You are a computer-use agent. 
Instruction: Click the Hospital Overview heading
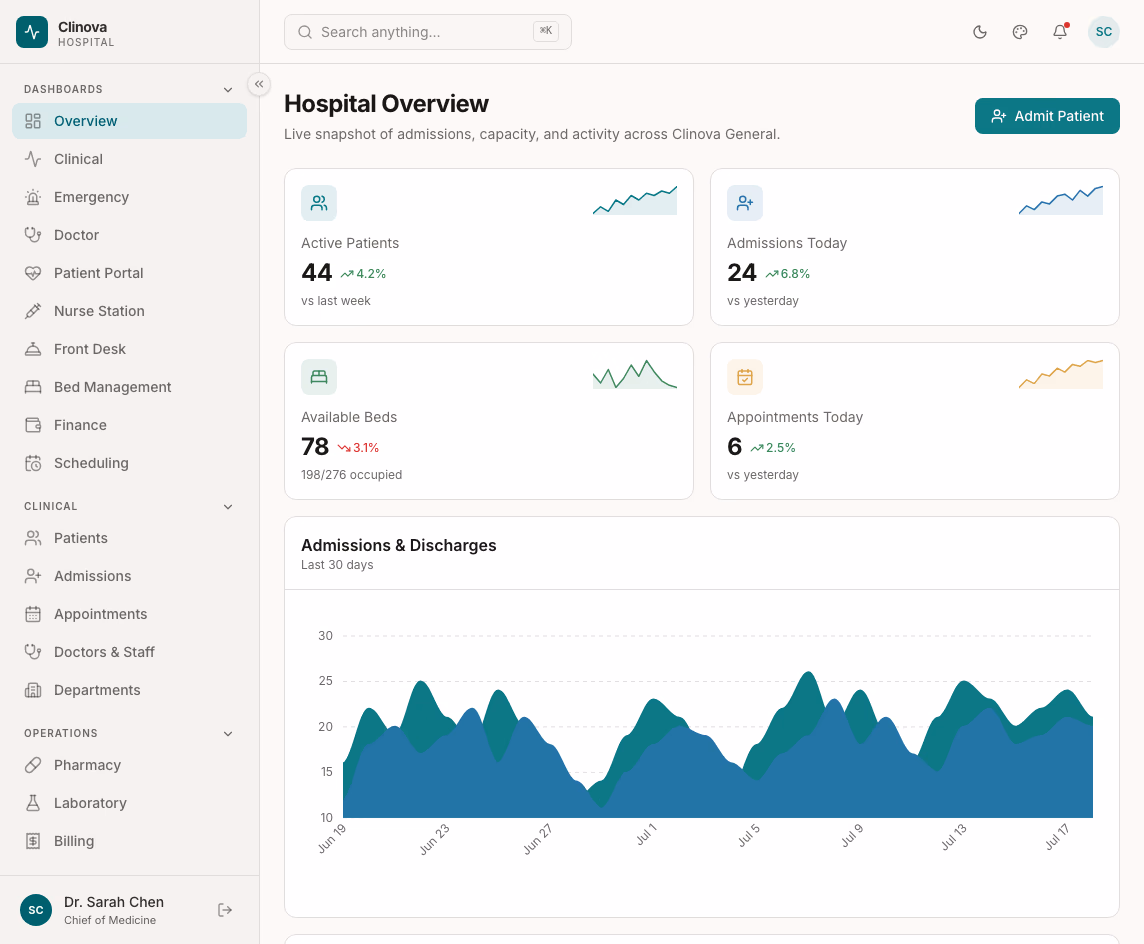386,104
